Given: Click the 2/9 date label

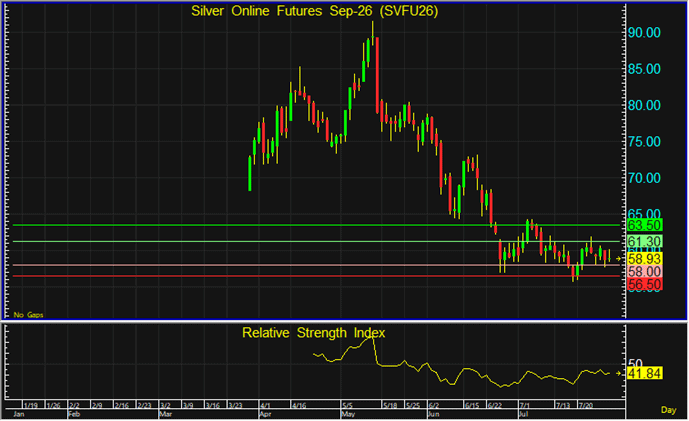Looking at the screenshot, I should click(x=97, y=405).
